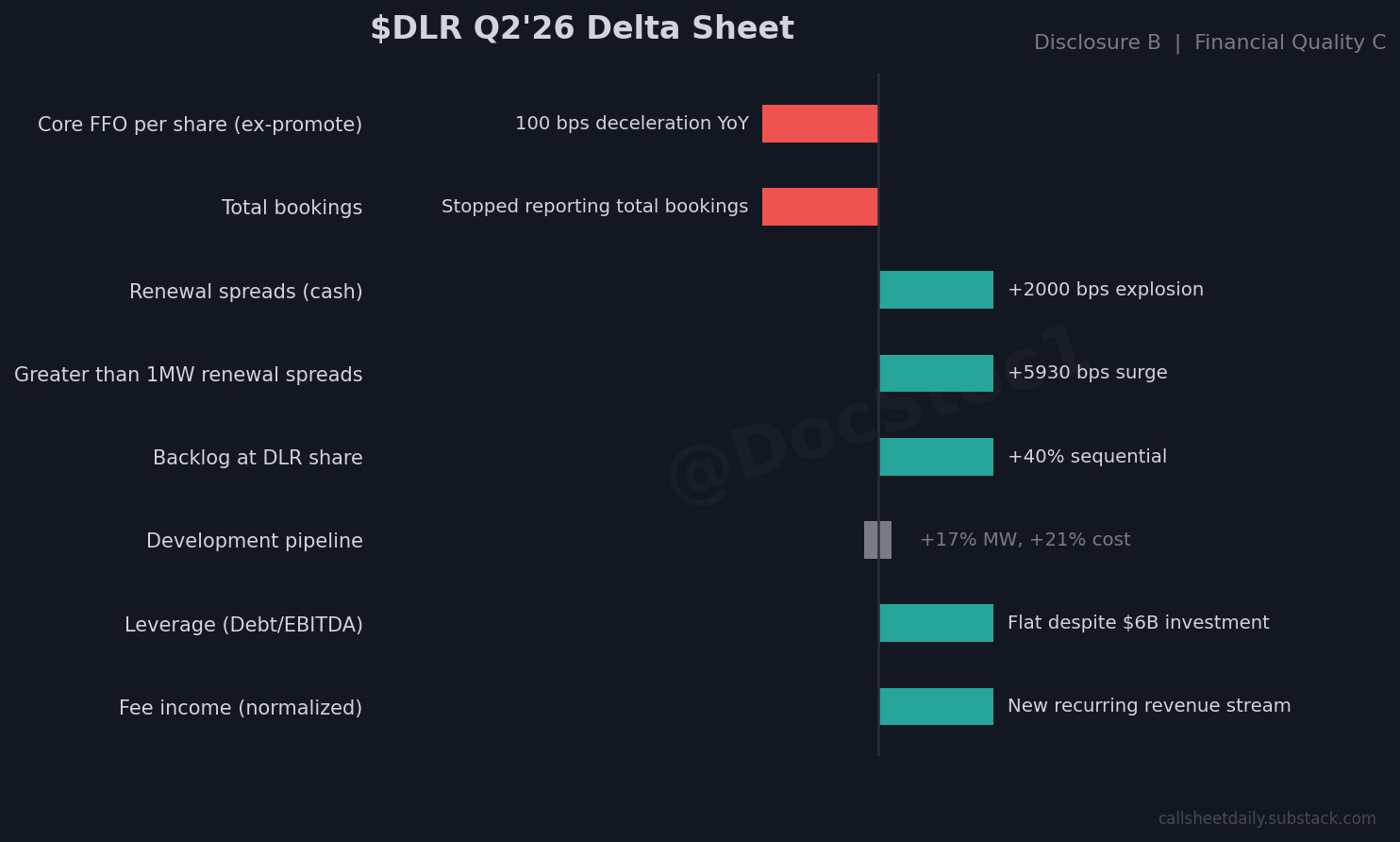This screenshot has height=842, width=1400.
Task: Click the 'New recurring revenue stream' annotation
Action: pos(1149,706)
